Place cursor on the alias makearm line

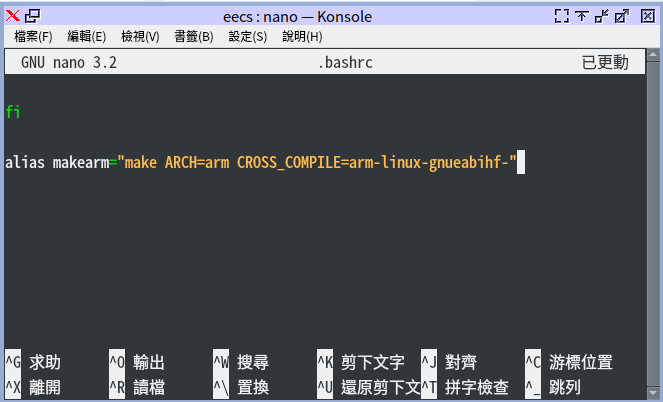click(260, 162)
